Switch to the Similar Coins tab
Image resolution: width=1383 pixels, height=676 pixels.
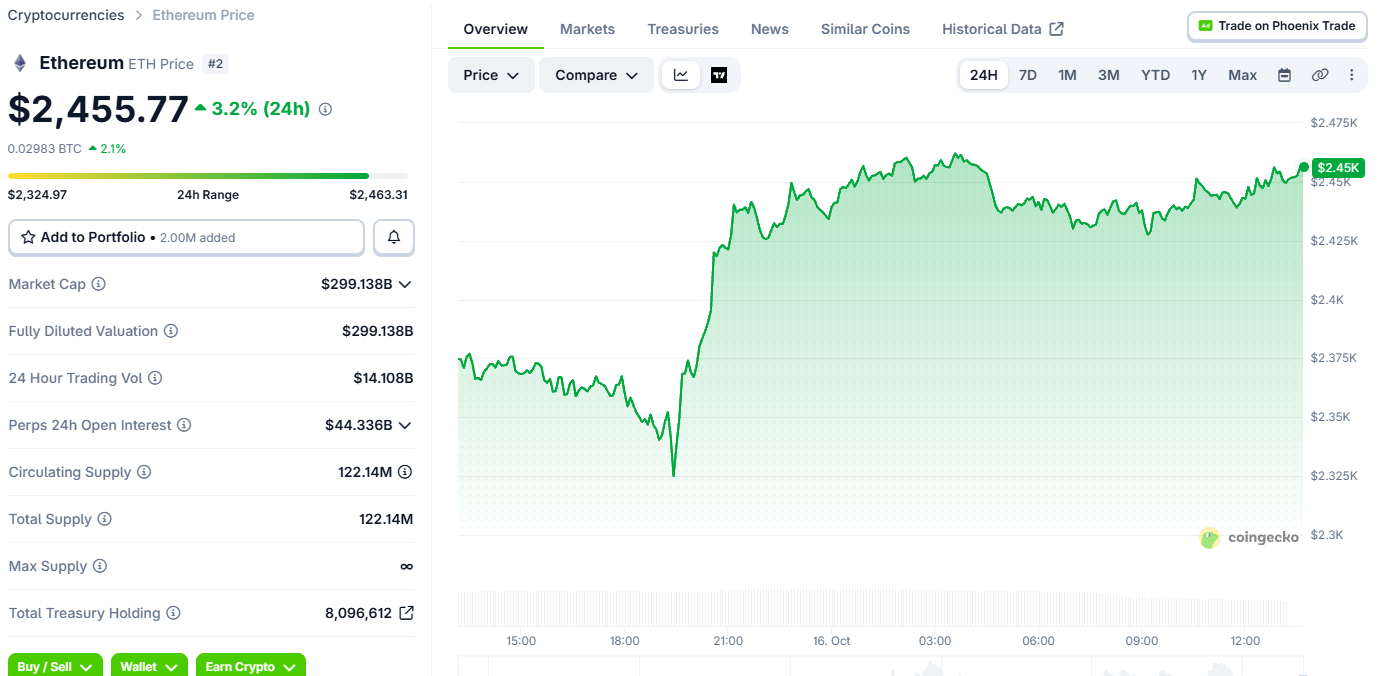(x=866, y=29)
